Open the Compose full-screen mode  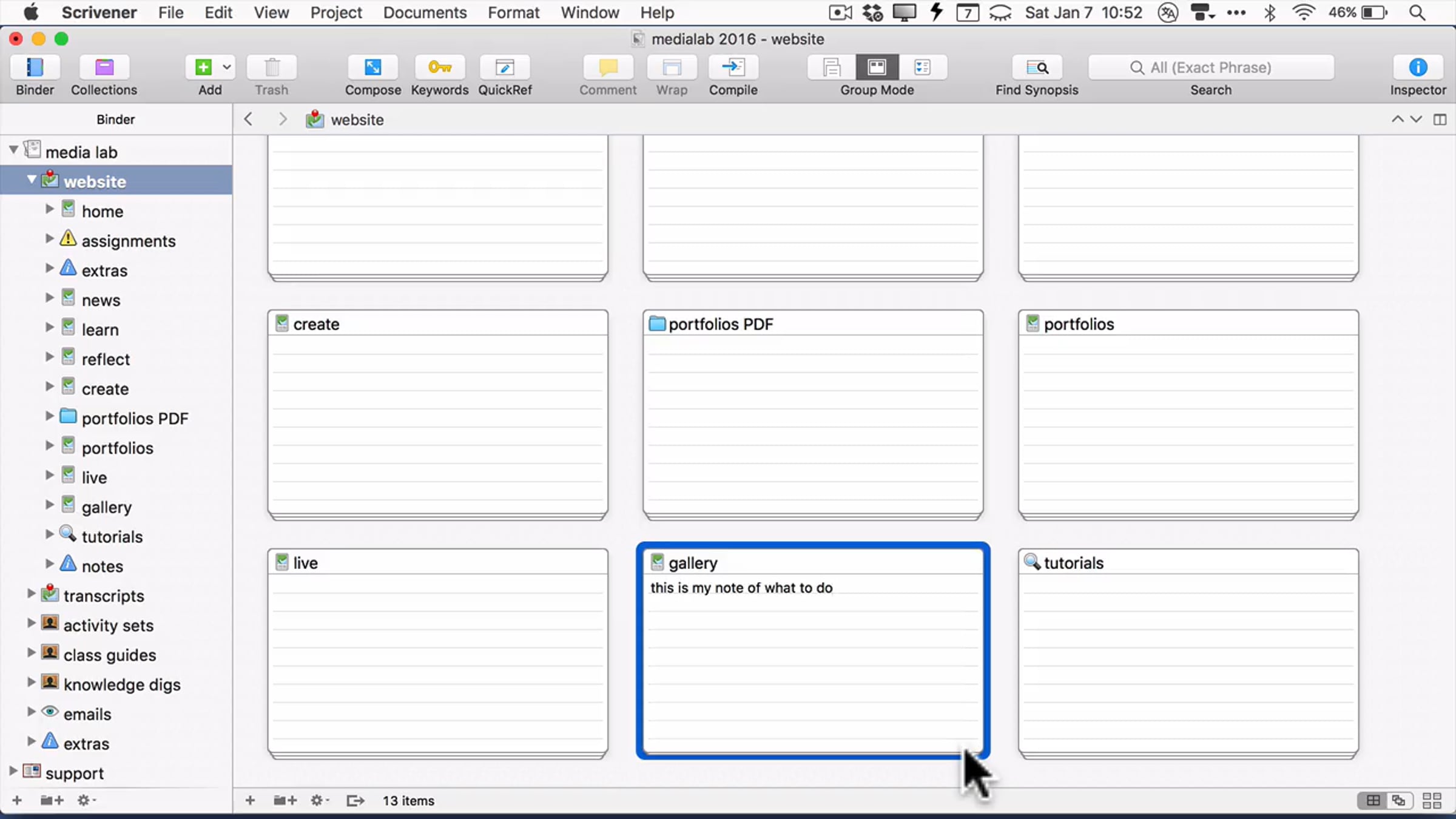point(372,67)
